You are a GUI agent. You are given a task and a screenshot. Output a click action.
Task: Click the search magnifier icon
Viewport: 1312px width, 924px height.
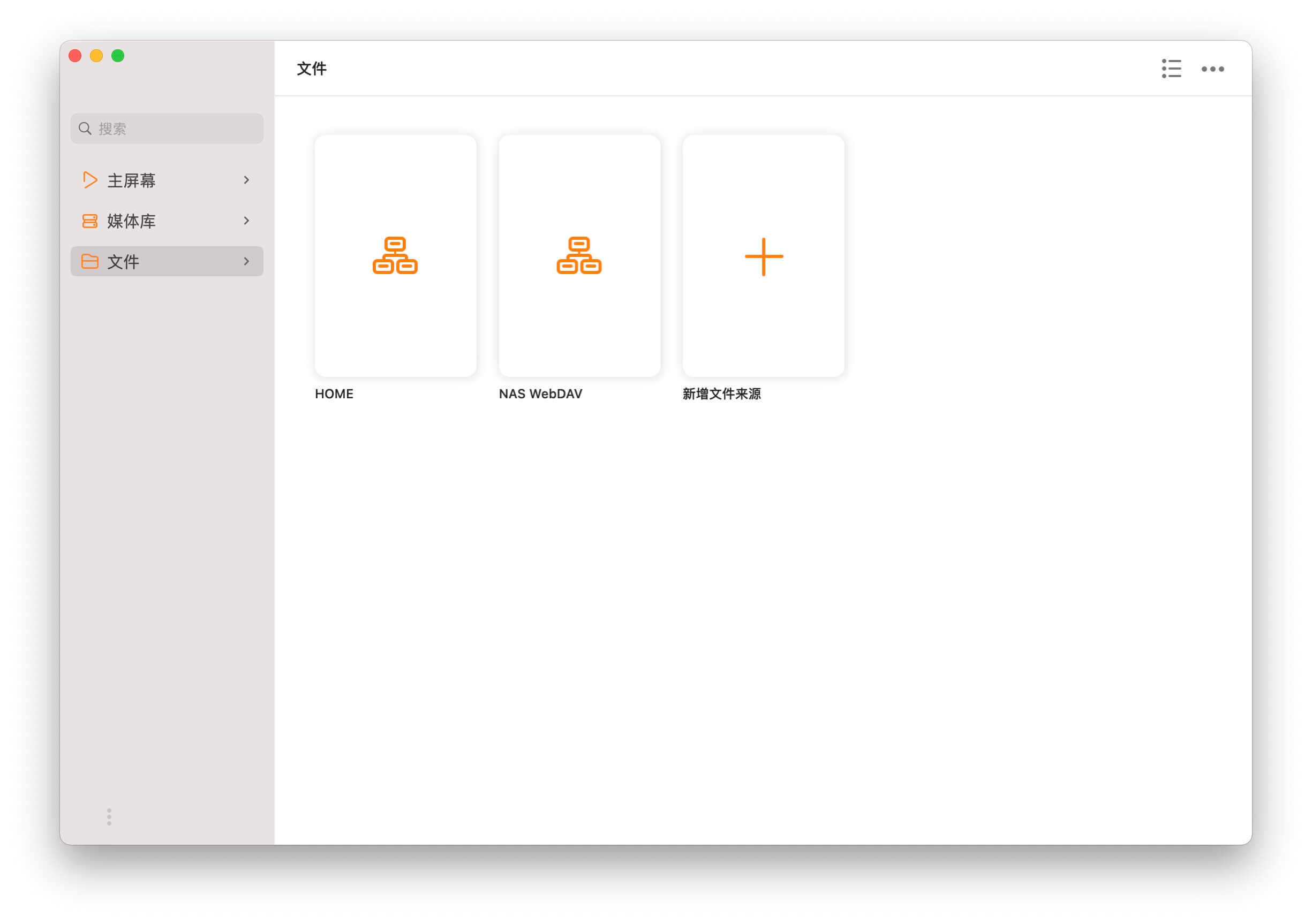tap(85, 128)
